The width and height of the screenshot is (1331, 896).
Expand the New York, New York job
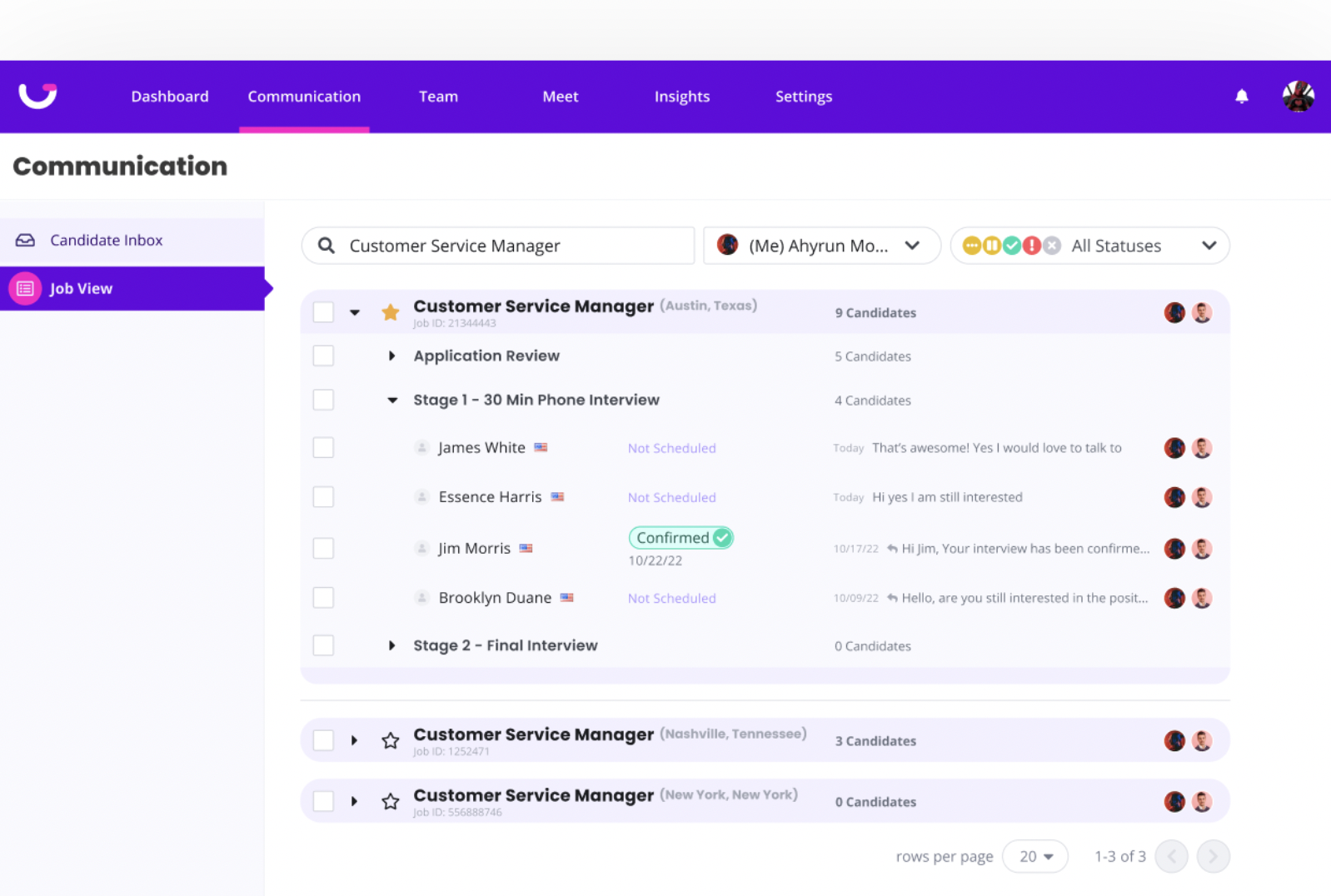pyautogui.click(x=354, y=801)
